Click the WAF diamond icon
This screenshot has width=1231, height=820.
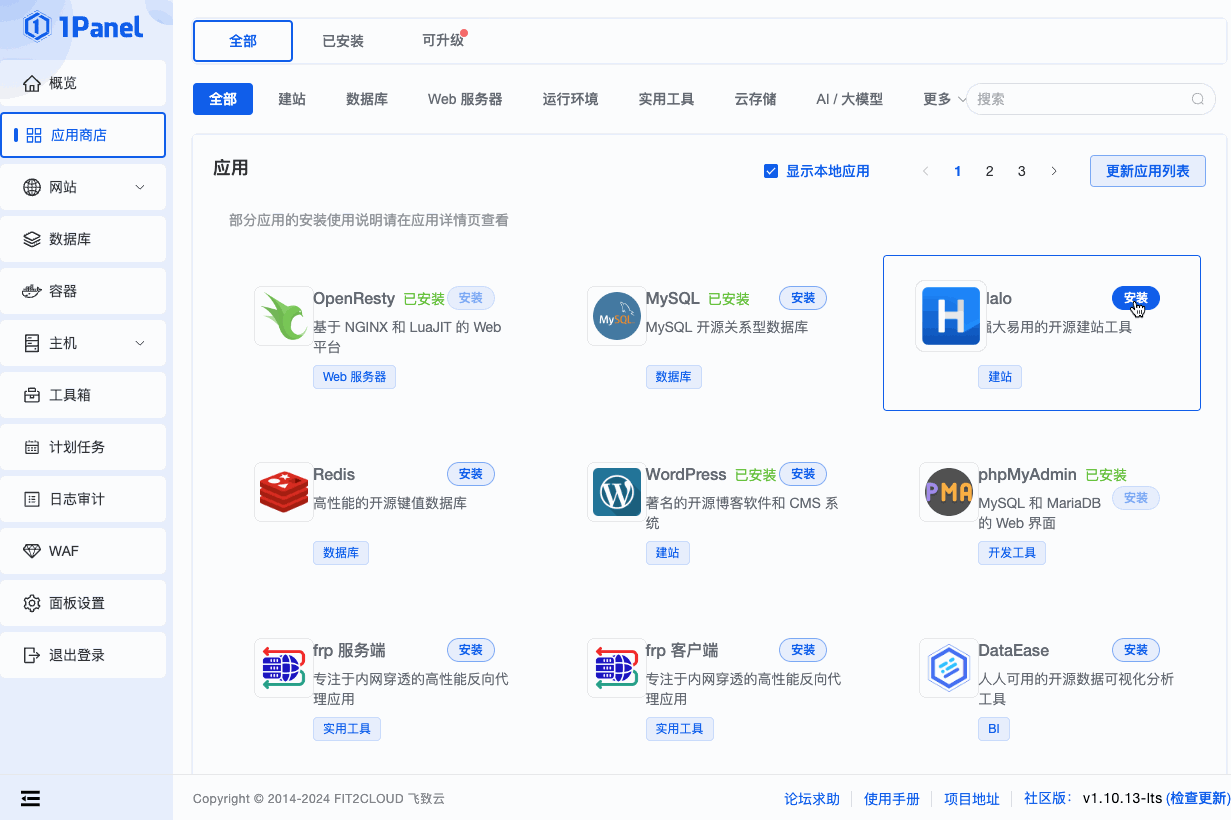coord(31,551)
